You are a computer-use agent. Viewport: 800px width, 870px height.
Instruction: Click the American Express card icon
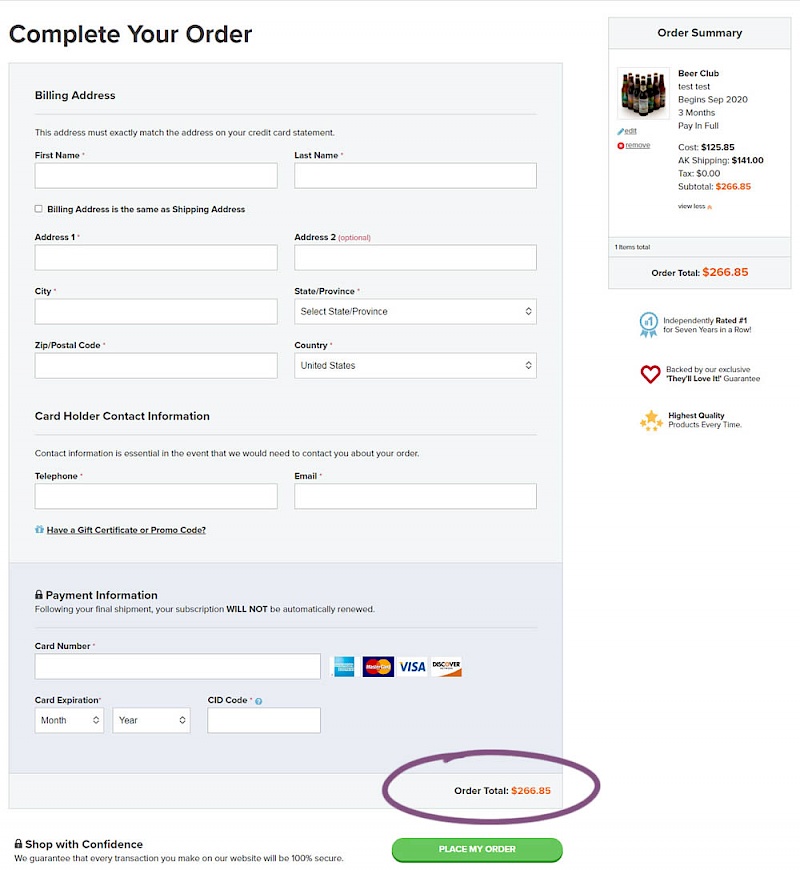344,667
